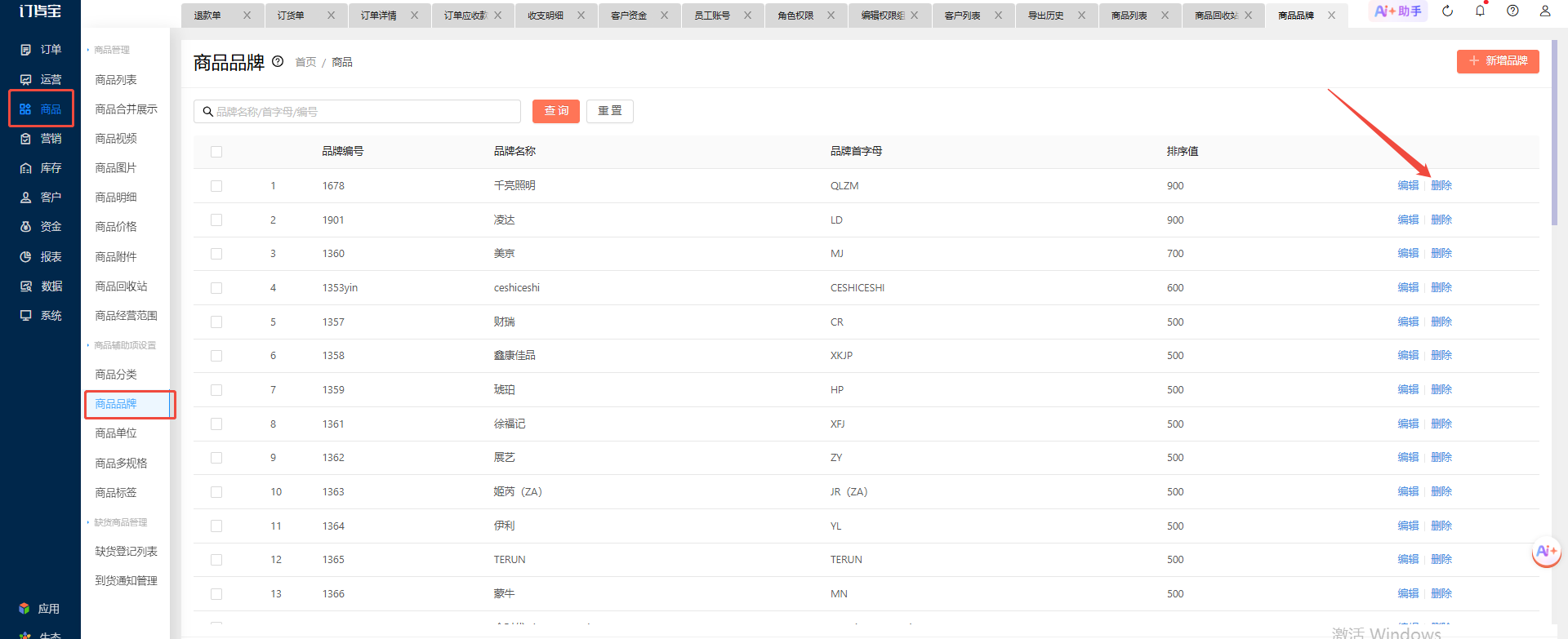Image resolution: width=1568 pixels, height=639 pixels.
Task: Open the 营销 sidebar module
Action: coord(40,139)
